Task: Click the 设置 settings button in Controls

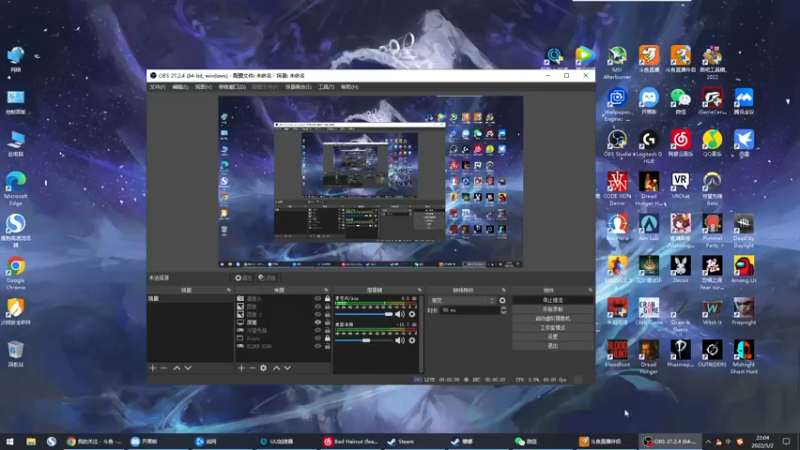Action: point(553,337)
